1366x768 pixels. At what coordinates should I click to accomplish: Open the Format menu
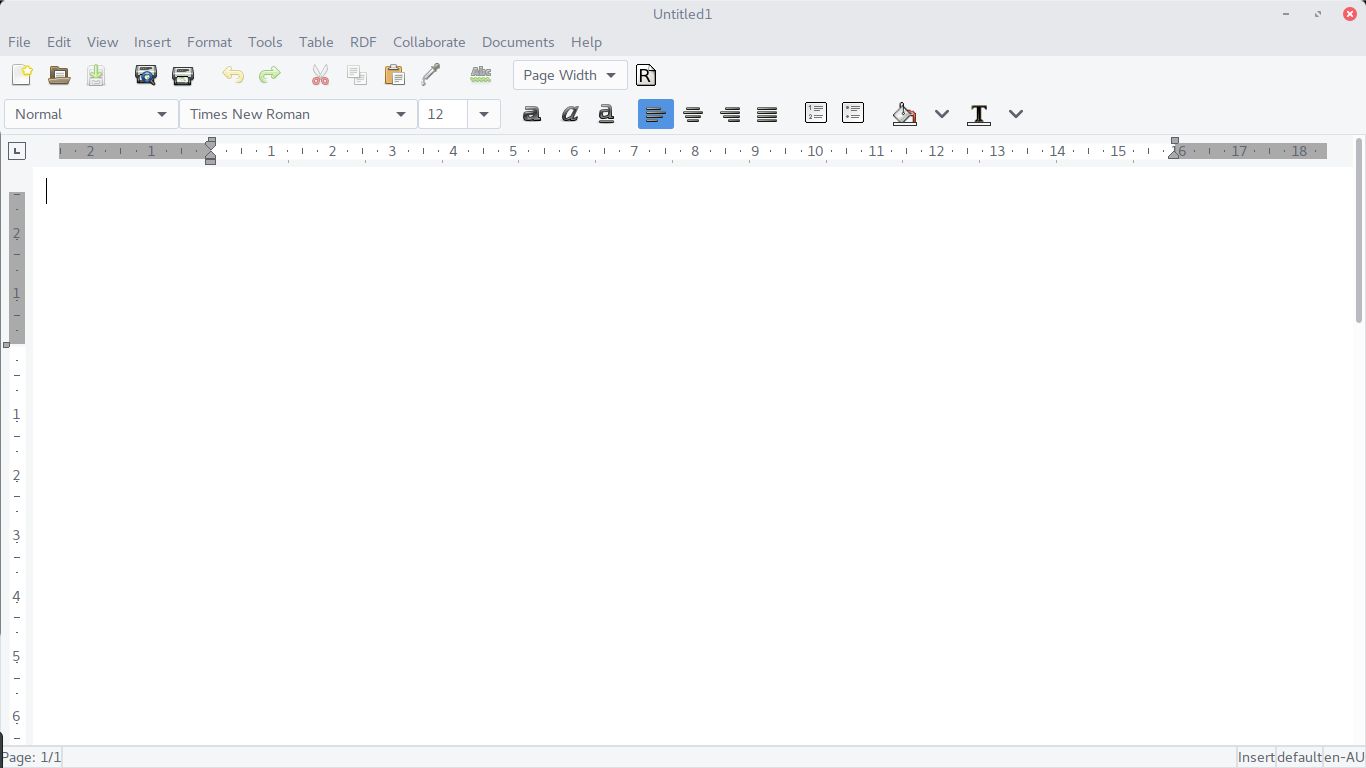(209, 42)
